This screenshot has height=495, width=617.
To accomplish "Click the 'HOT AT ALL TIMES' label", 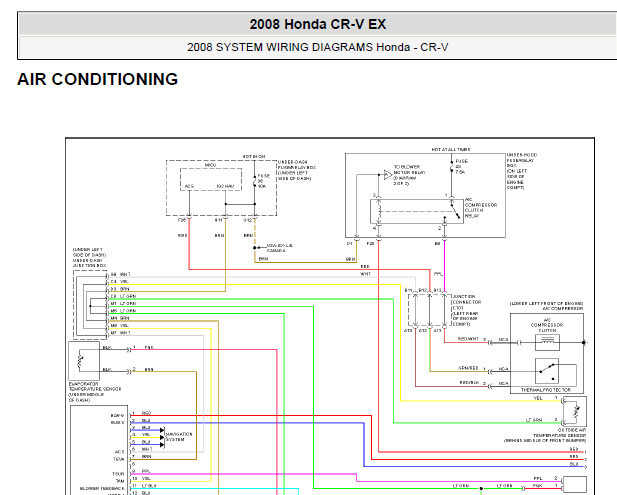I will pyautogui.click(x=451, y=150).
